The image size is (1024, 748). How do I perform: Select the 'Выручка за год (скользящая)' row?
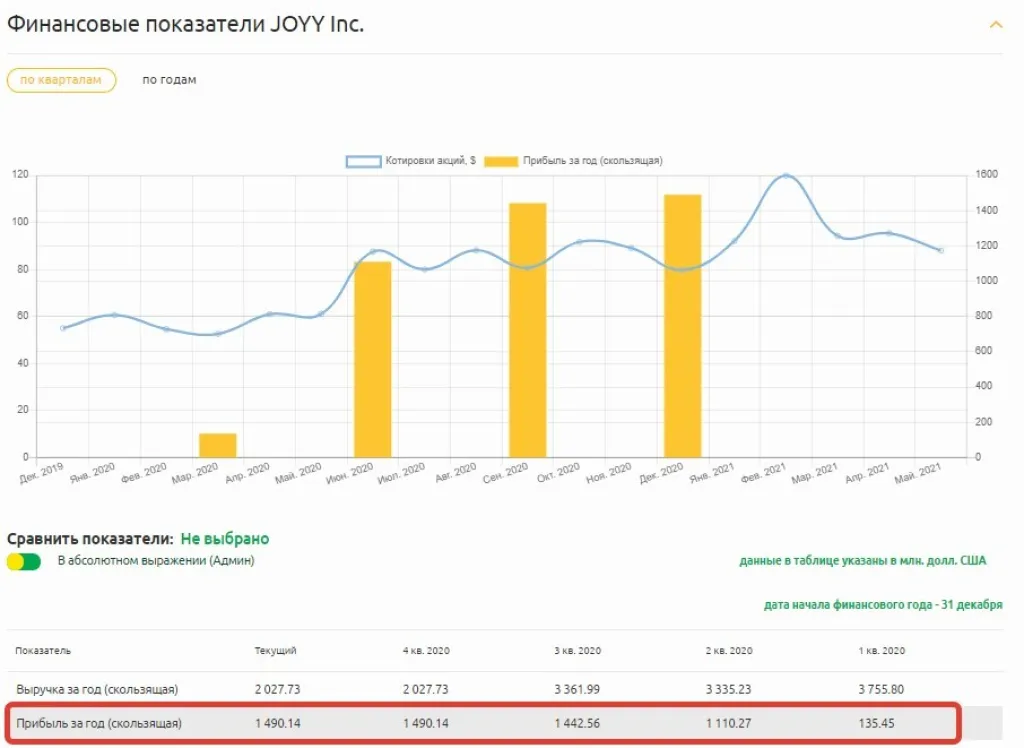pos(97,689)
